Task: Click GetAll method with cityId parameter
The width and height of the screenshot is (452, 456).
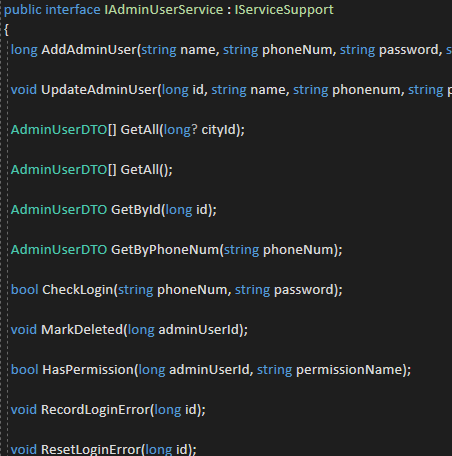Action: (140, 130)
